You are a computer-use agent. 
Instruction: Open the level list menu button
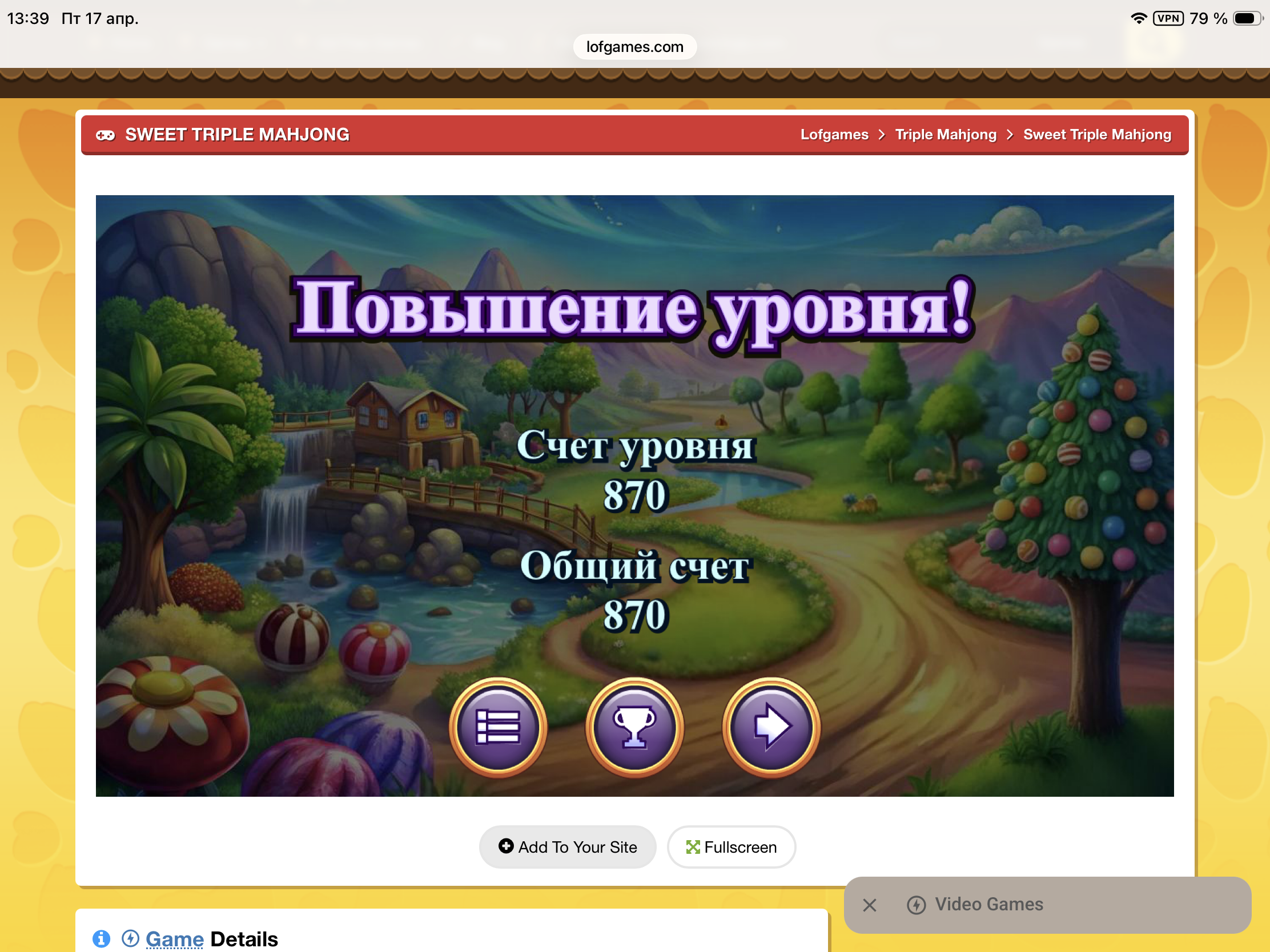[498, 727]
